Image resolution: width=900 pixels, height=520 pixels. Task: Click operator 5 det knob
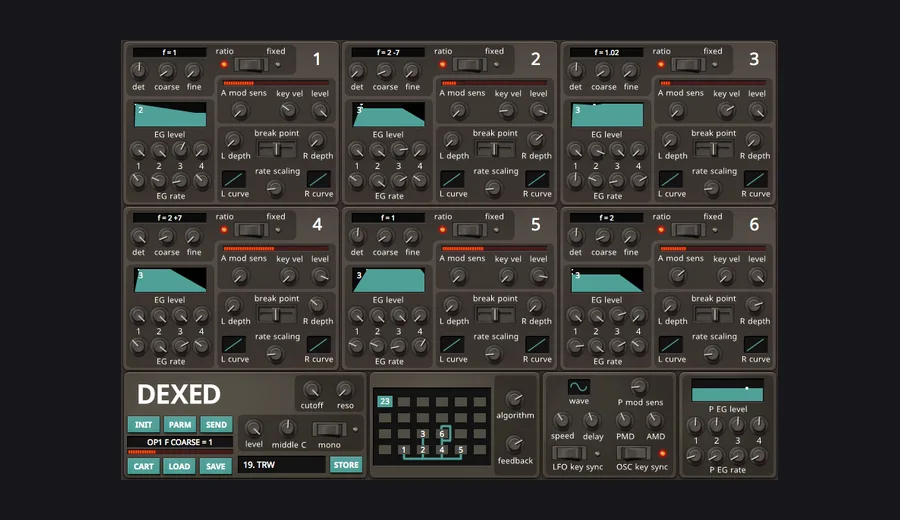point(357,236)
